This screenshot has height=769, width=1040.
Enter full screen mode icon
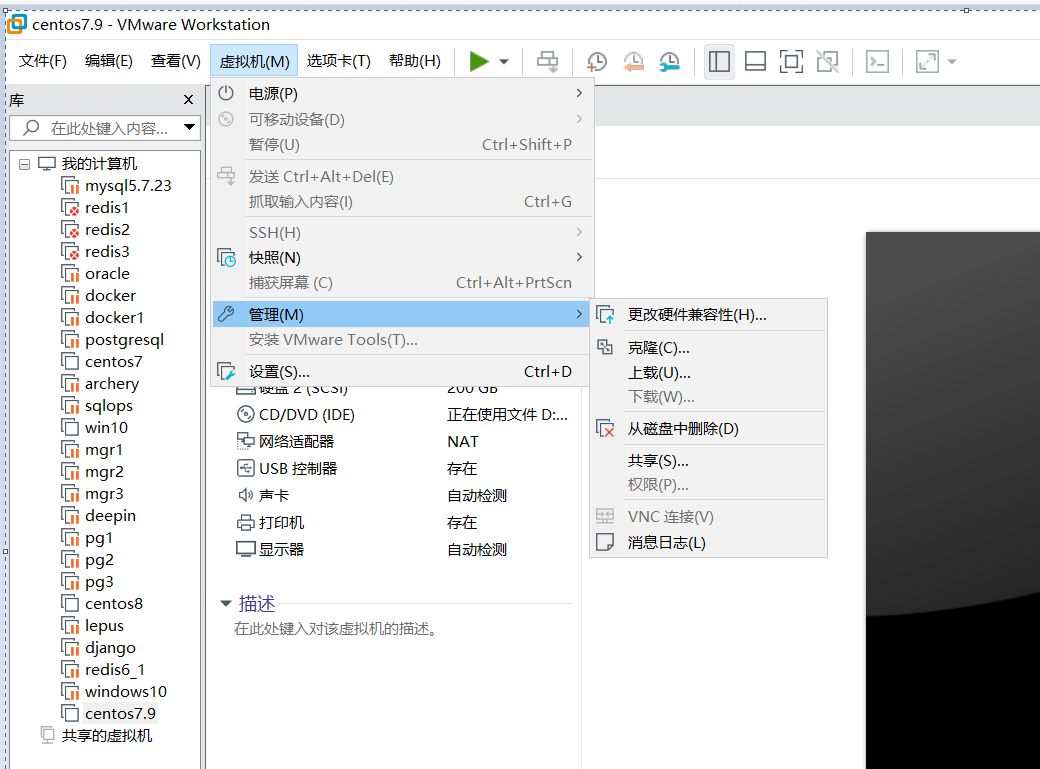tap(791, 62)
